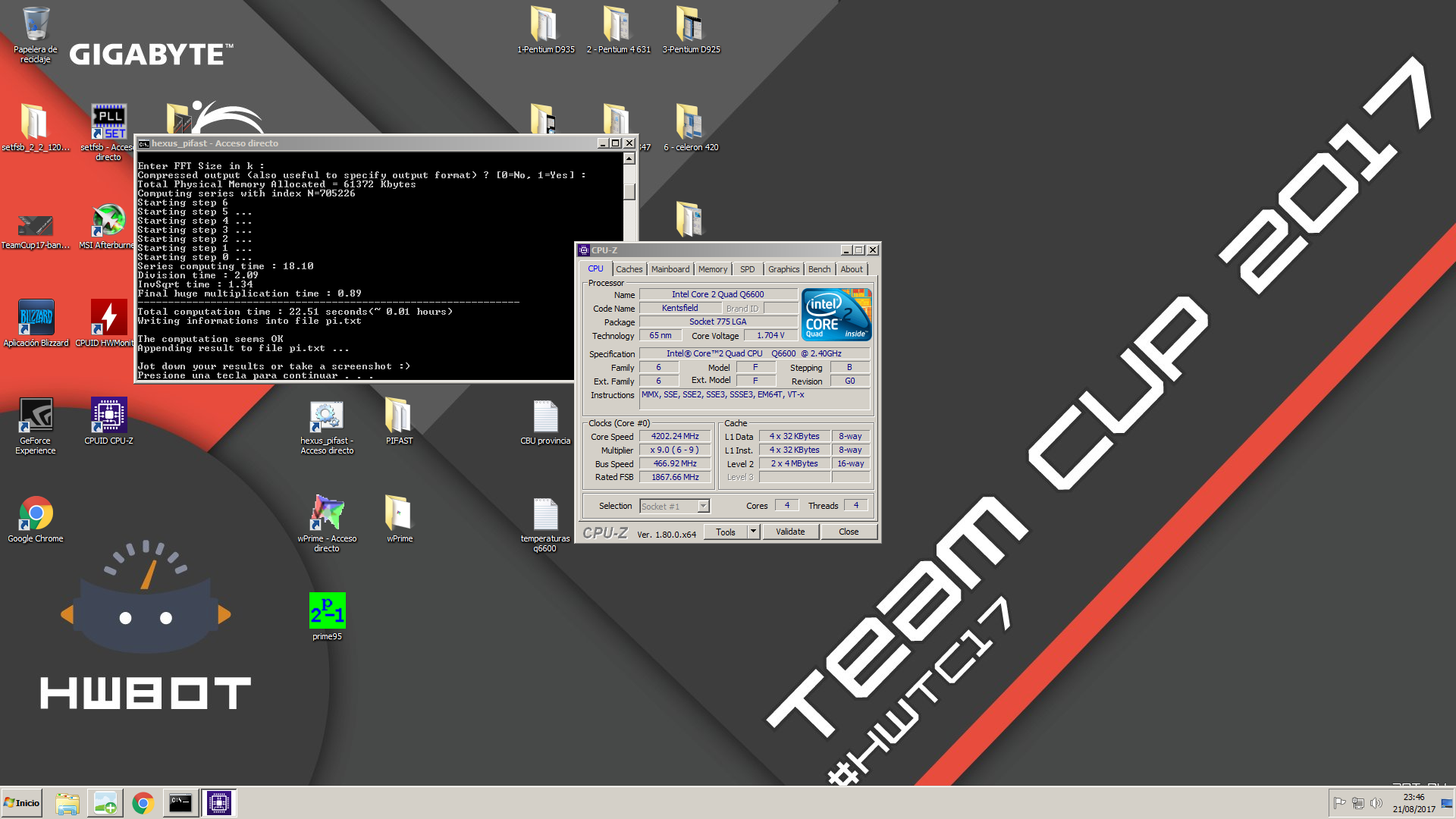This screenshot has width=1456, height=819.
Task: Click Chrome icon in taskbar
Action: (x=143, y=803)
